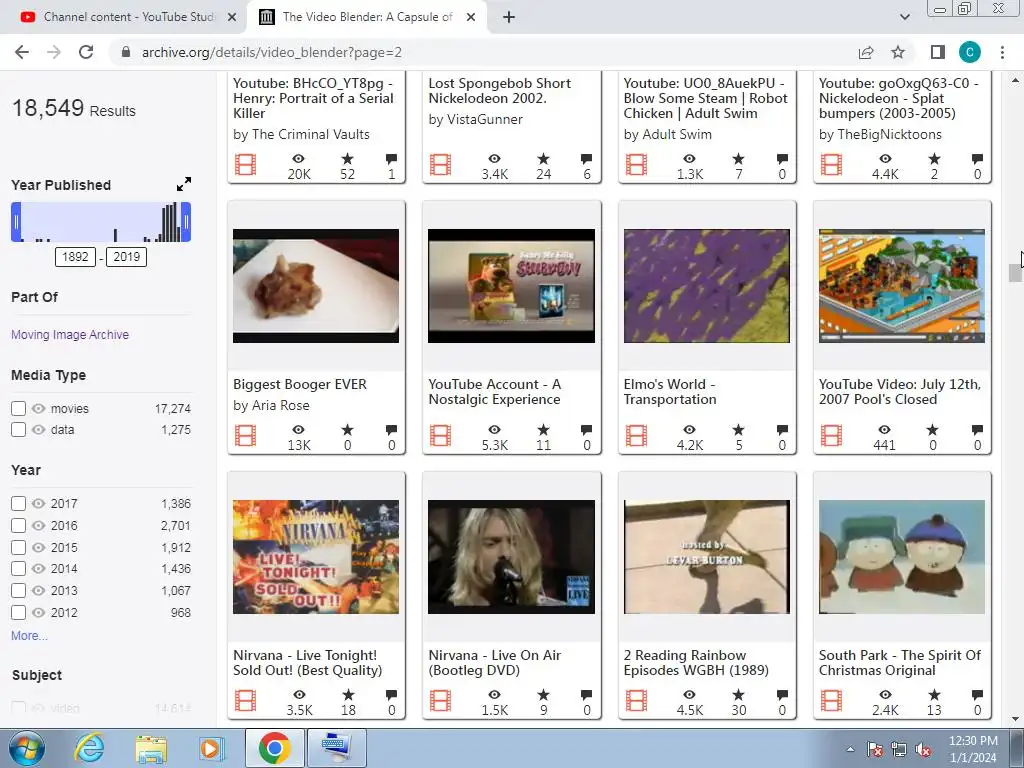Open Elmo's World purple thumbnail
Screen dimensions: 1024x768
click(707, 285)
